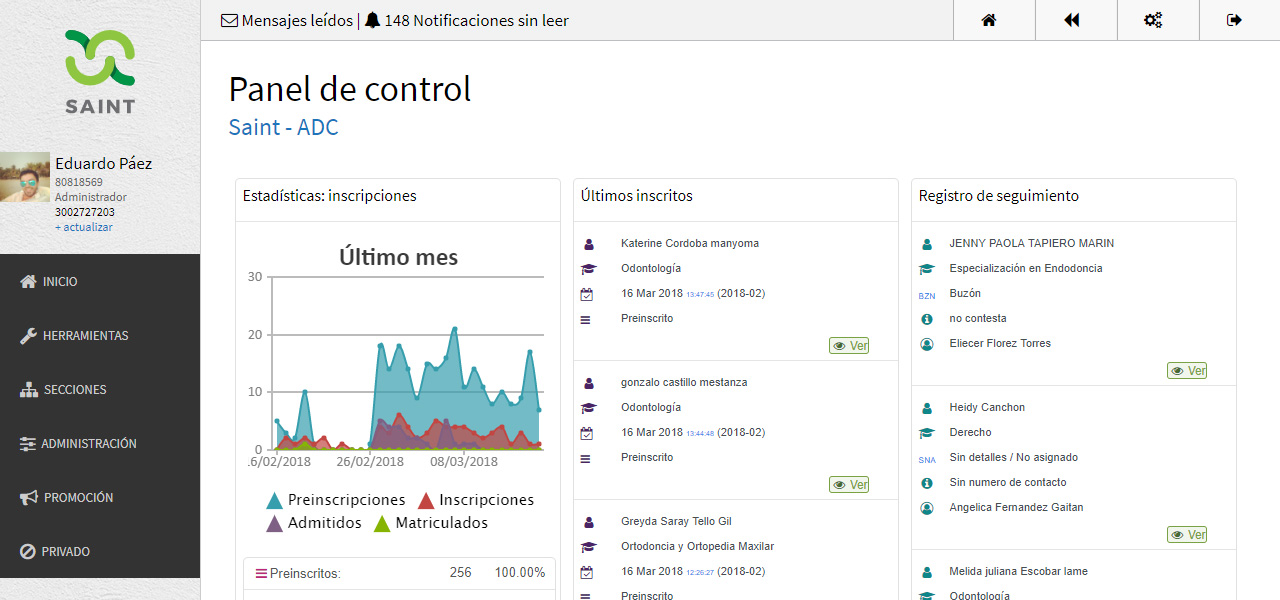This screenshot has height=600, width=1280.
Task: Click list icon beside Katerine's Preinscrito status
Action: 586,319
